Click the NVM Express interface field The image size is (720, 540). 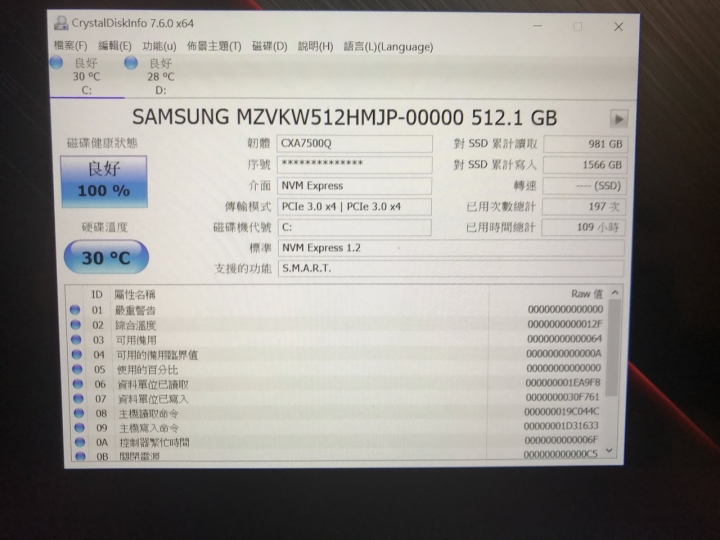click(354, 186)
